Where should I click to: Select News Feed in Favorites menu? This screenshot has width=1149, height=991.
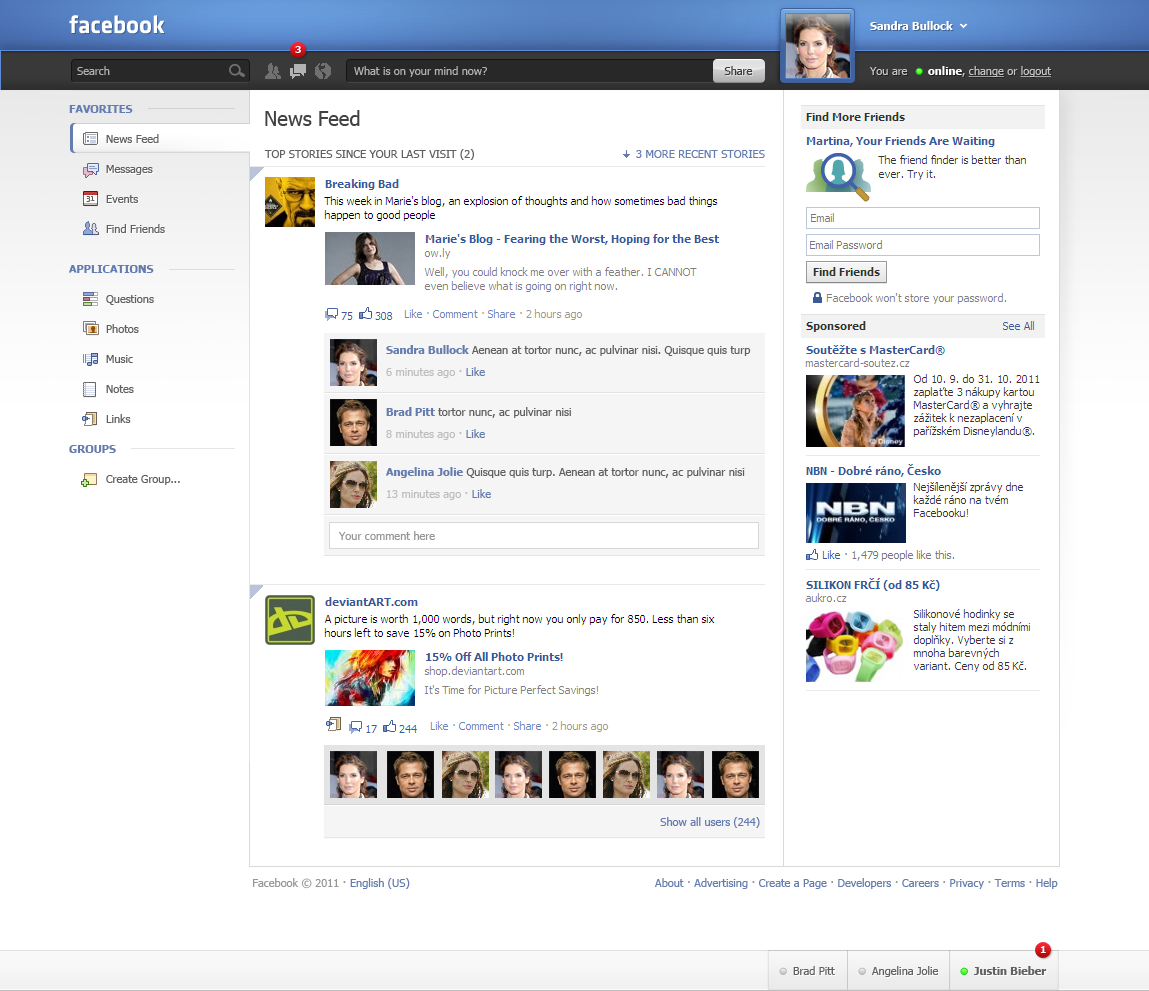(160, 139)
